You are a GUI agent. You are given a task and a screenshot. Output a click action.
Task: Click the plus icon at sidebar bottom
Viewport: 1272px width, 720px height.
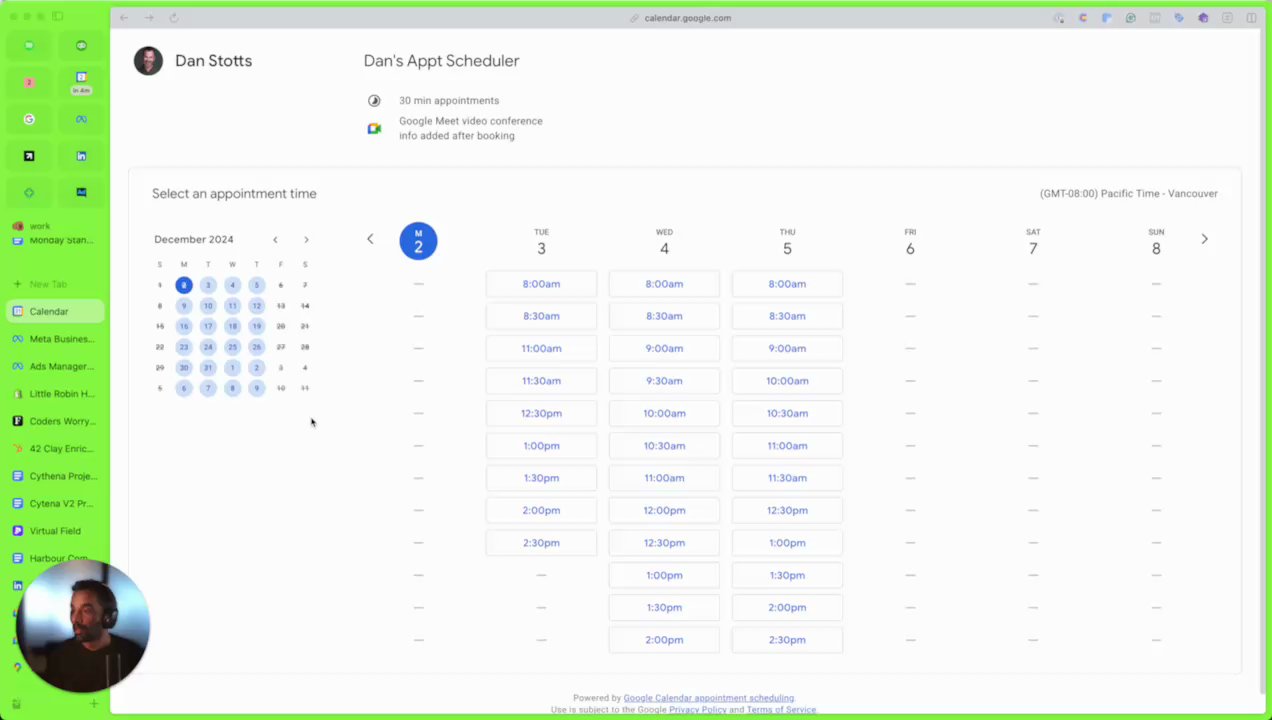93,704
